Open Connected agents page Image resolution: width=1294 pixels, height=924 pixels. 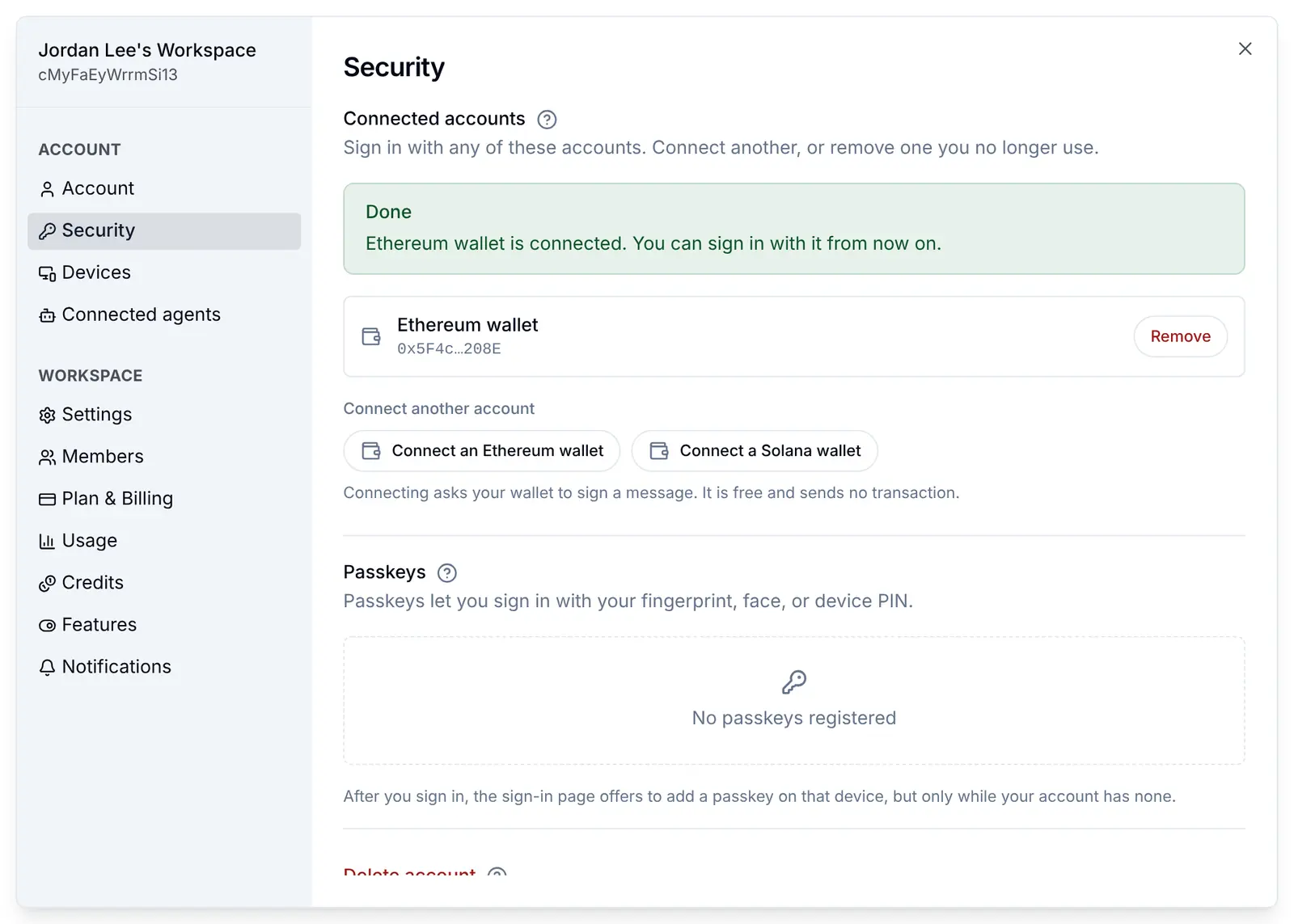point(164,314)
